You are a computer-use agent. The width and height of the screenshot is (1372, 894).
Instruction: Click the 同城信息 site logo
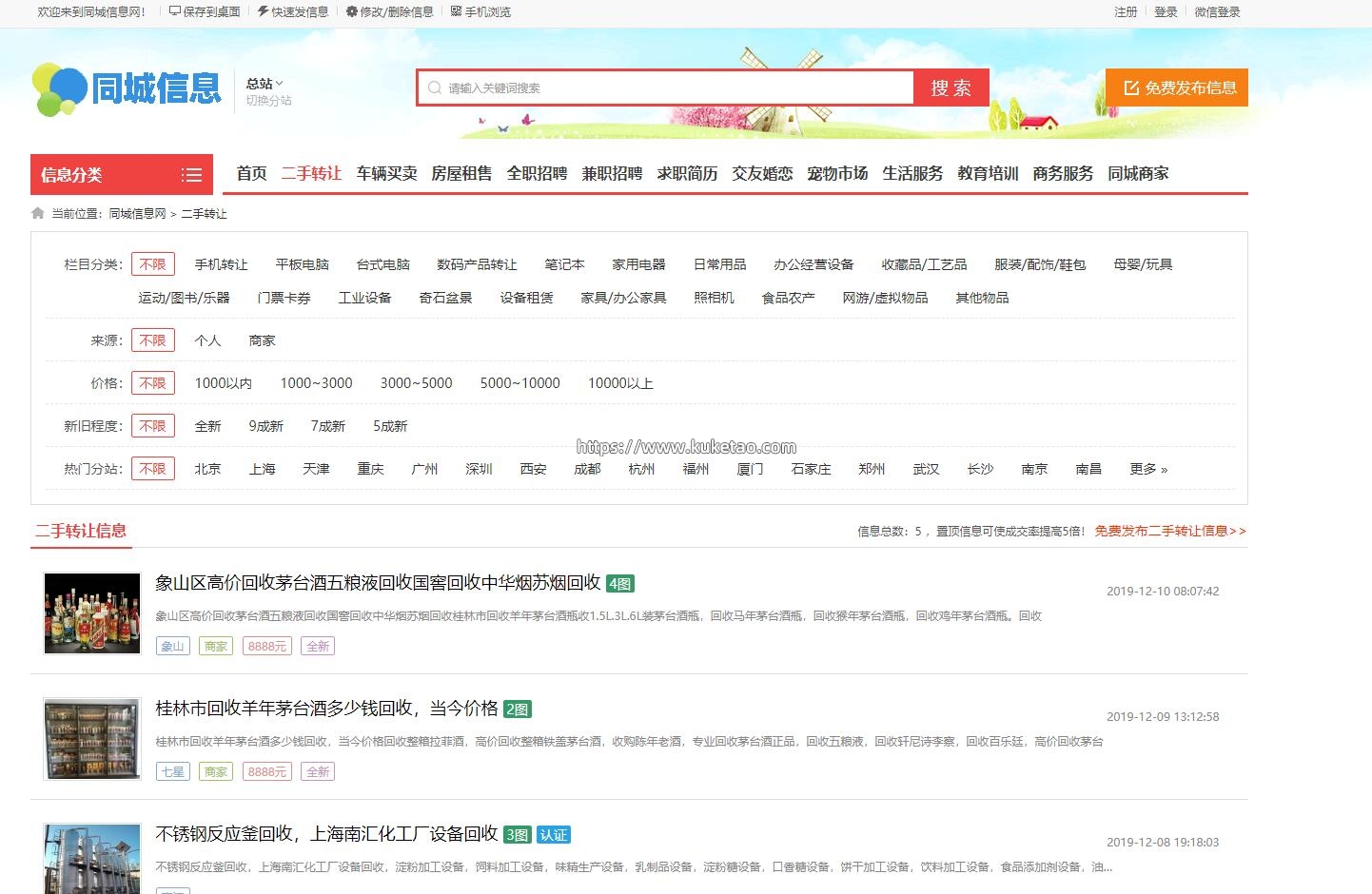tap(127, 89)
